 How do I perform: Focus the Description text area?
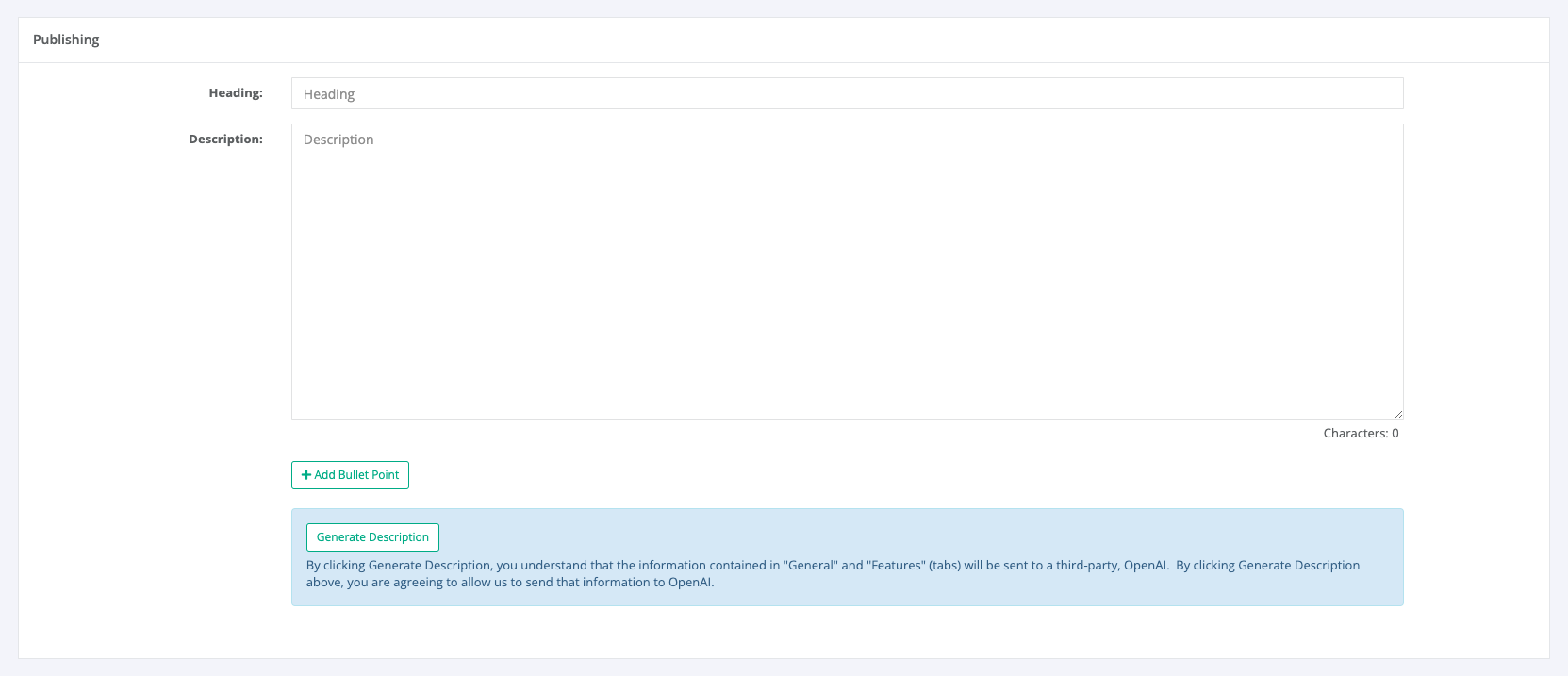pos(847,272)
